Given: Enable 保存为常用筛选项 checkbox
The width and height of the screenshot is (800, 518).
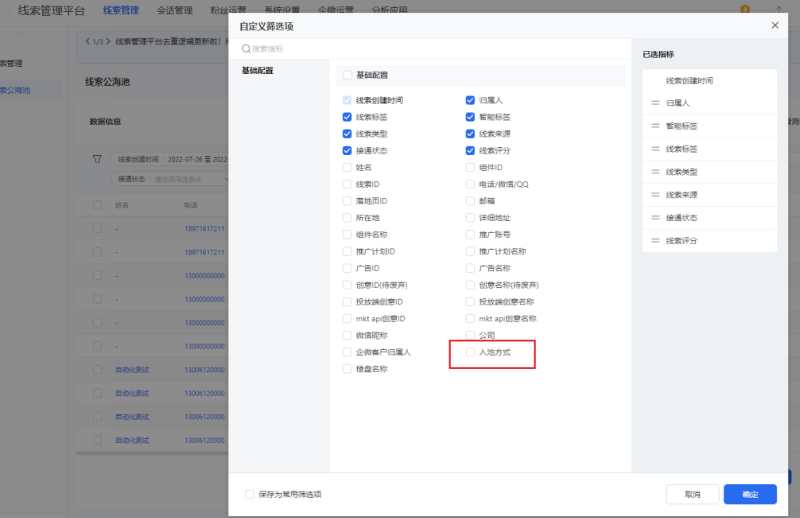Looking at the screenshot, I should (249, 494).
